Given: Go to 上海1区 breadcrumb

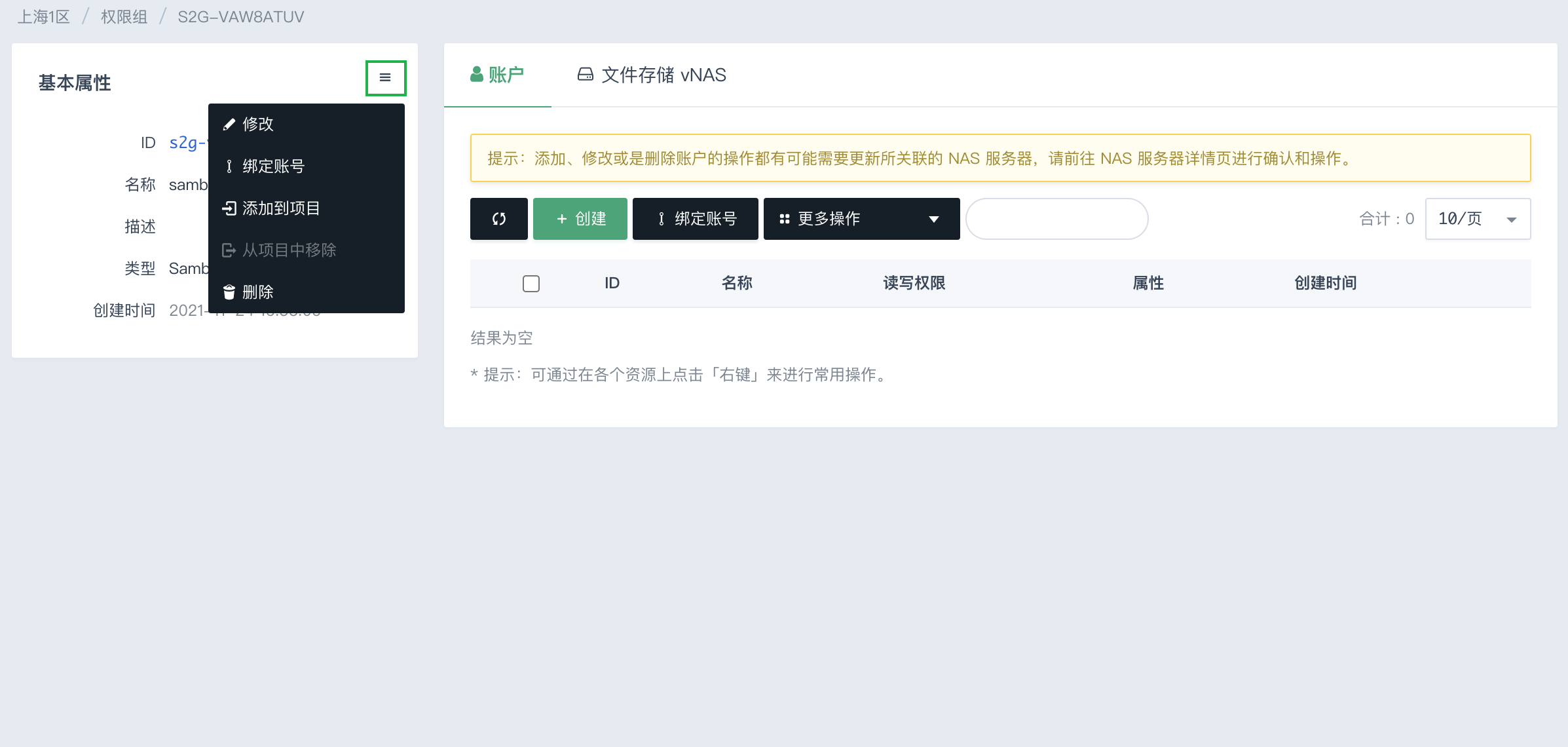Looking at the screenshot, I should tap(43, 17).
